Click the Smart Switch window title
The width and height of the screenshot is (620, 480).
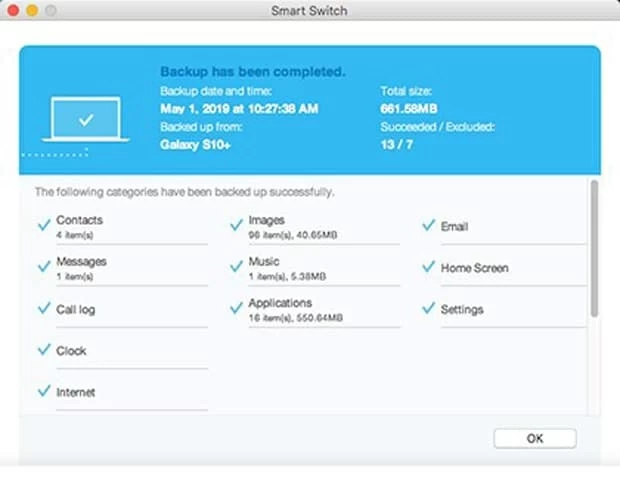(x=310, y=11)
